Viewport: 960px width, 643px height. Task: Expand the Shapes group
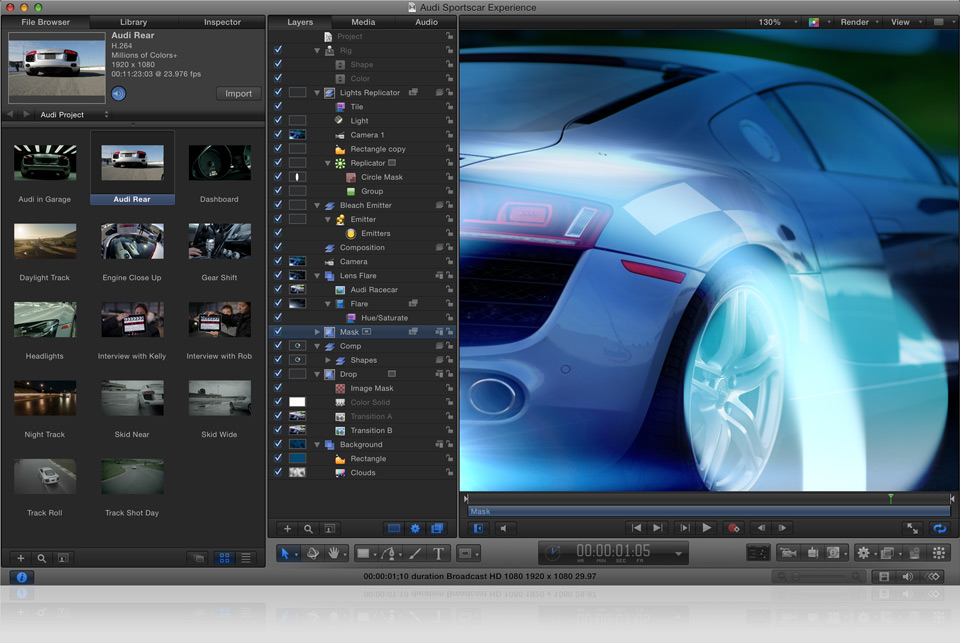(328, 360)
